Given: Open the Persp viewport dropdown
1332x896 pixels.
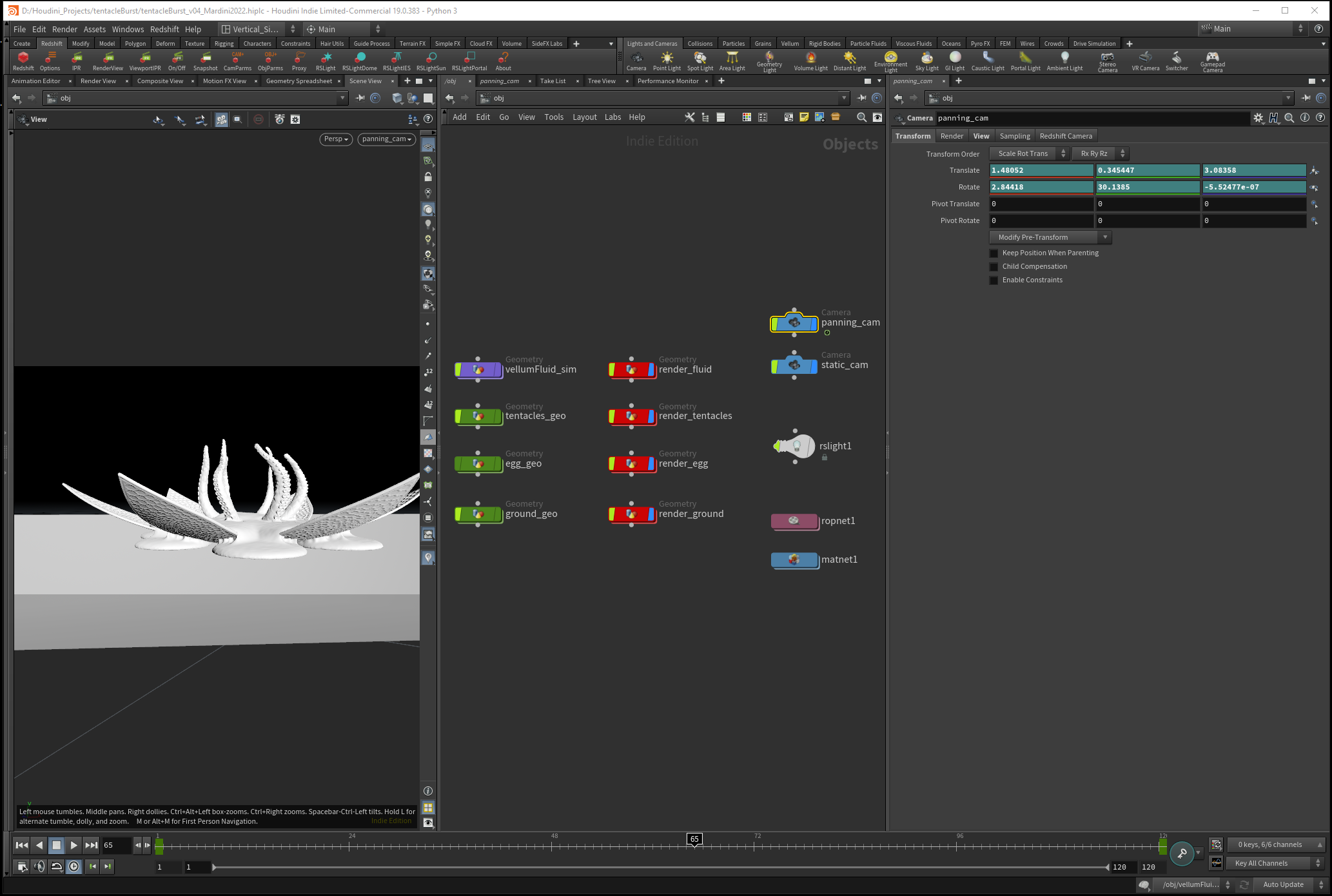Looking at the screenshot, I should tap(336, 139).
